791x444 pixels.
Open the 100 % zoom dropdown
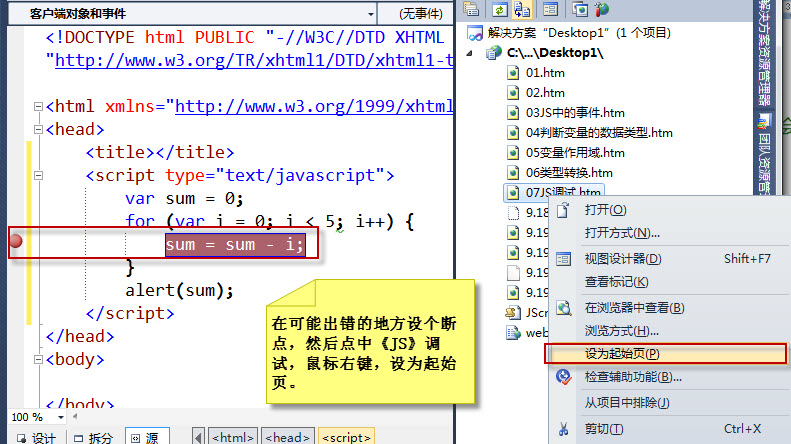coord(61,417)
